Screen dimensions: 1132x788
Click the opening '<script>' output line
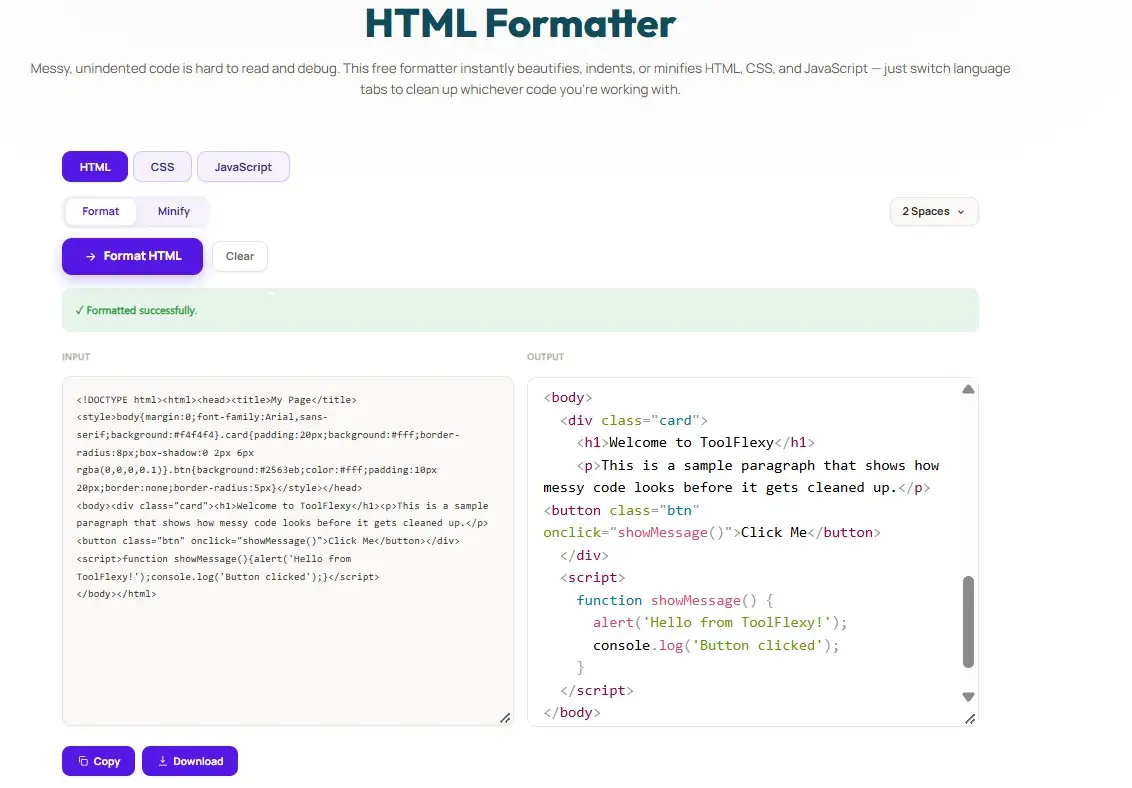[593, 577]
